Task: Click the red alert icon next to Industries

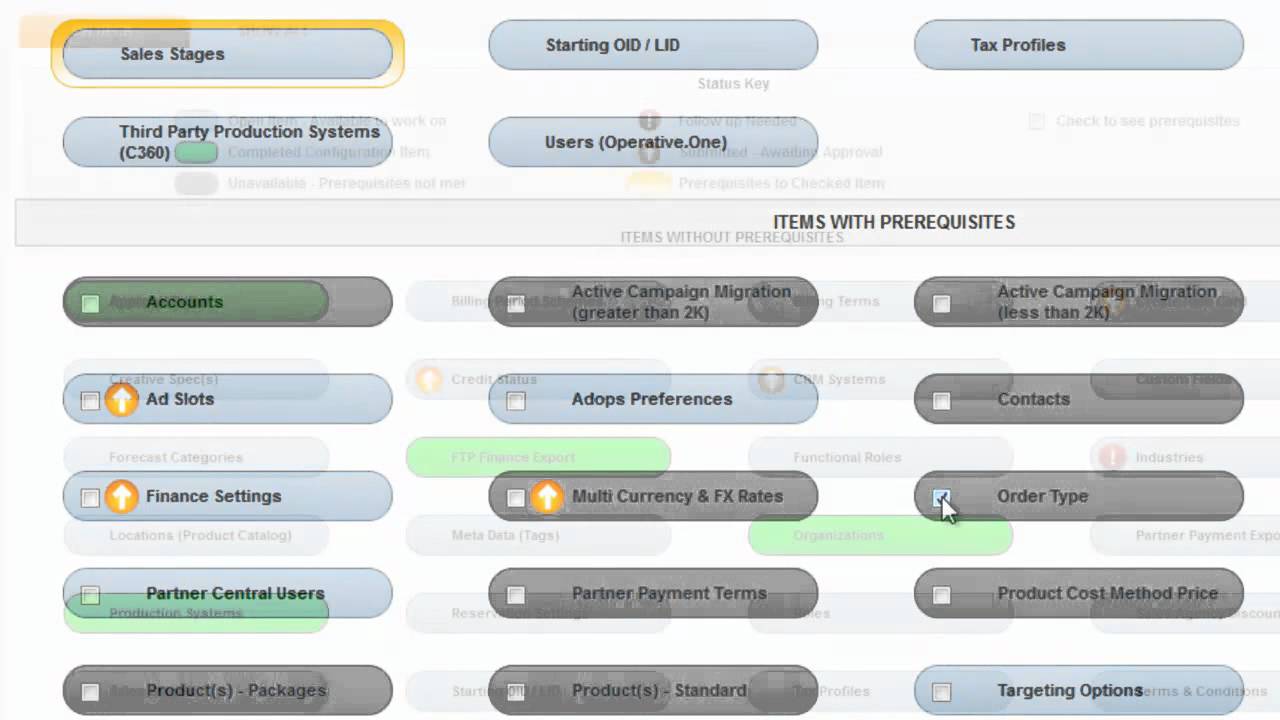Action: [1112, 458]
